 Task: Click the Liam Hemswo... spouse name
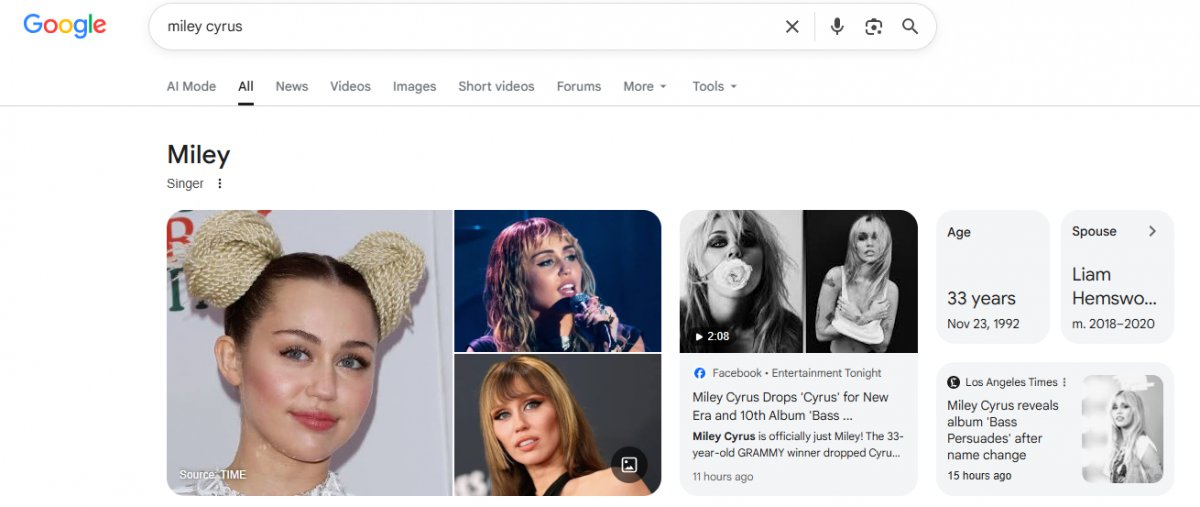[1114, 286]
